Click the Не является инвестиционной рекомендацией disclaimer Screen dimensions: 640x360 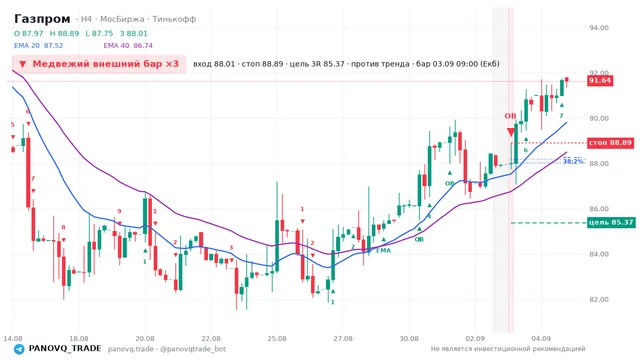[x=508, y=349]
